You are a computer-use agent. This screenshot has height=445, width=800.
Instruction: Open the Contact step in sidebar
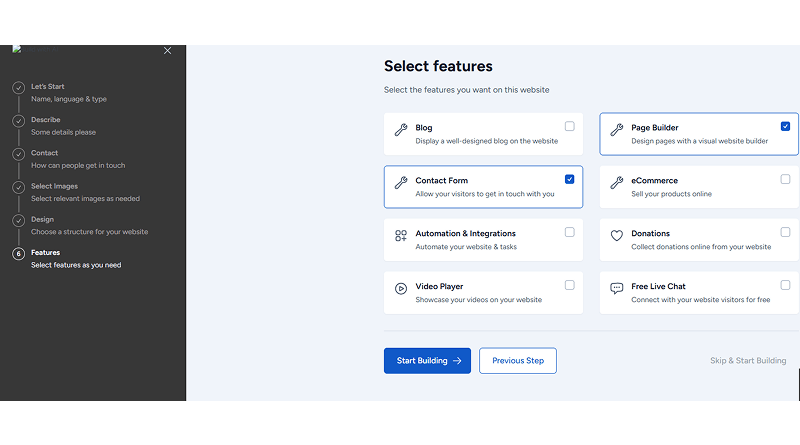point(44,153)
